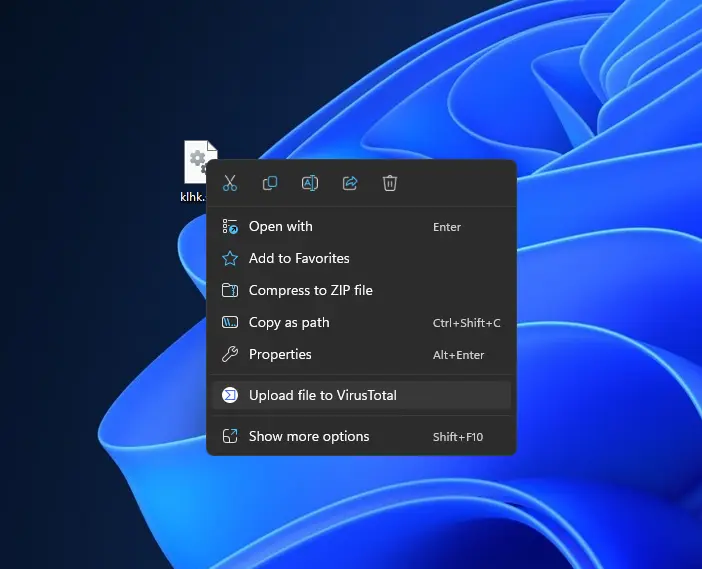Click the Rename icon in context menu
Viewport: 702px width, 569px height.
(310, 183)
